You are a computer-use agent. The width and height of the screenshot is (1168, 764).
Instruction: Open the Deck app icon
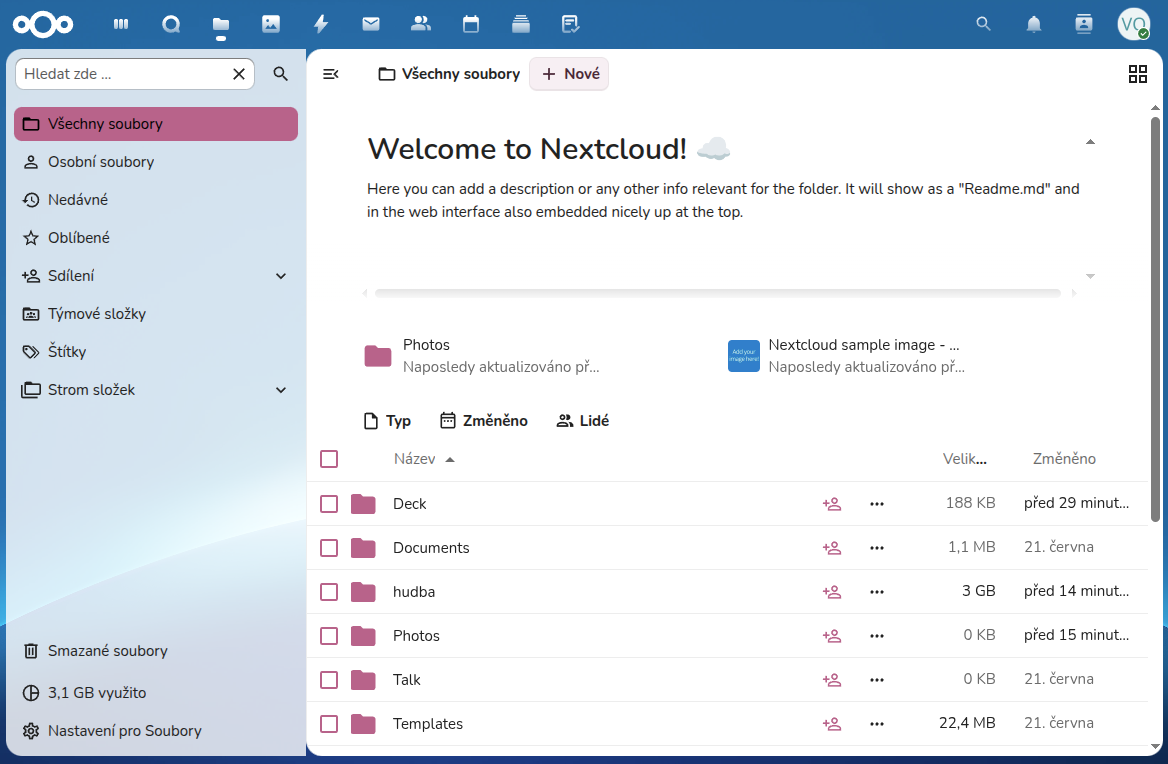521,25
